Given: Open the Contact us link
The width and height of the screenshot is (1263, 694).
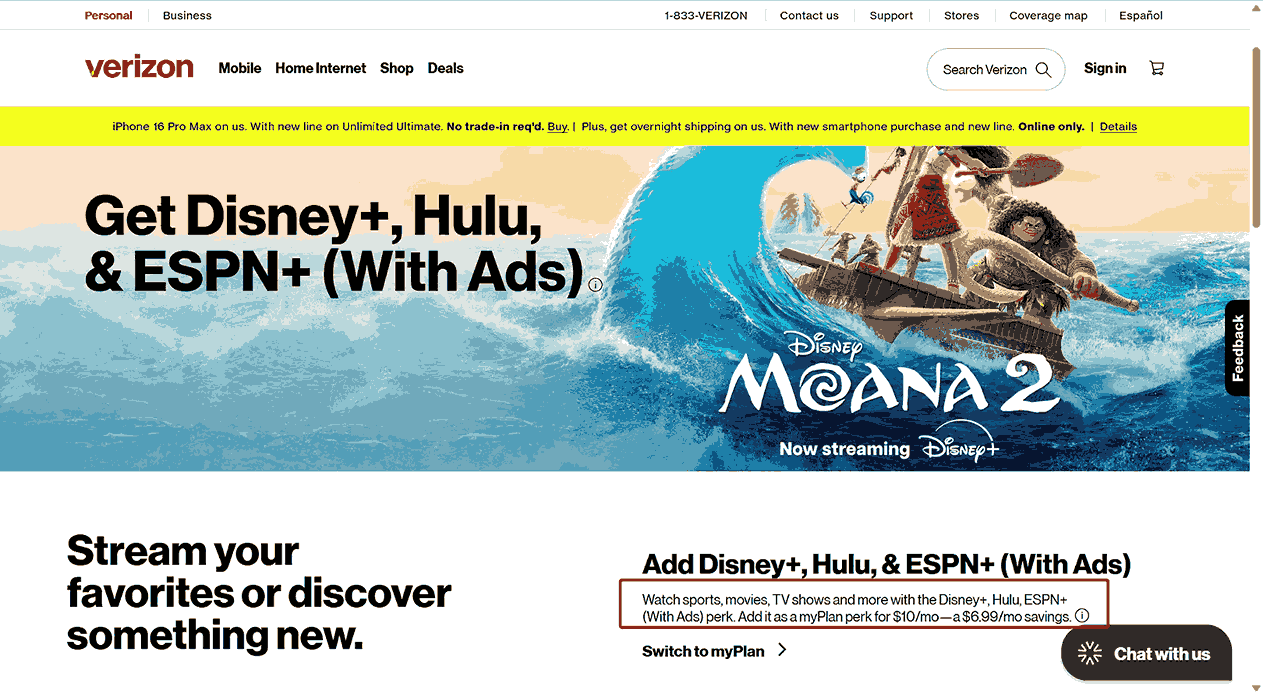Looking at the screenshot, I should (x=809, y=15).
